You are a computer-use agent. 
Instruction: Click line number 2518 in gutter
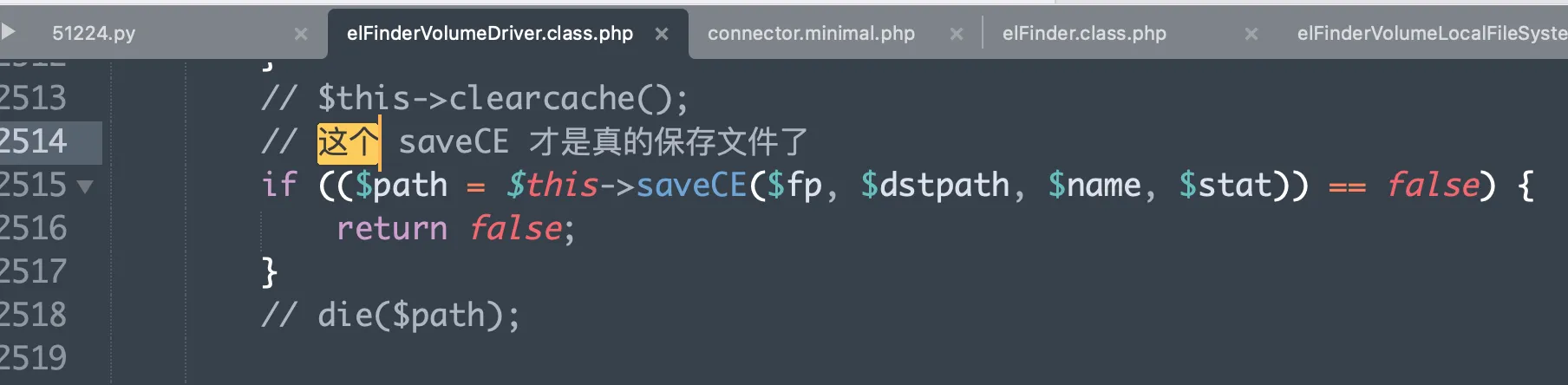[x=33, y=315]
